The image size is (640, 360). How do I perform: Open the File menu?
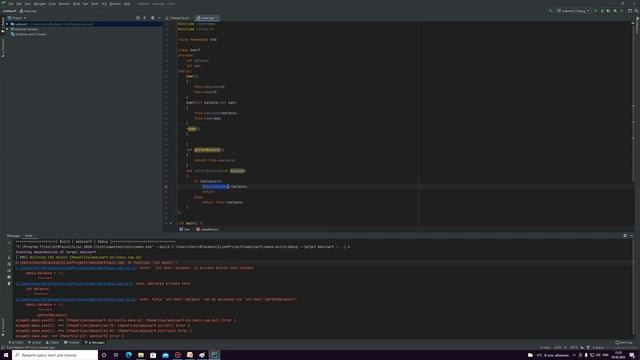click(11, 4)
